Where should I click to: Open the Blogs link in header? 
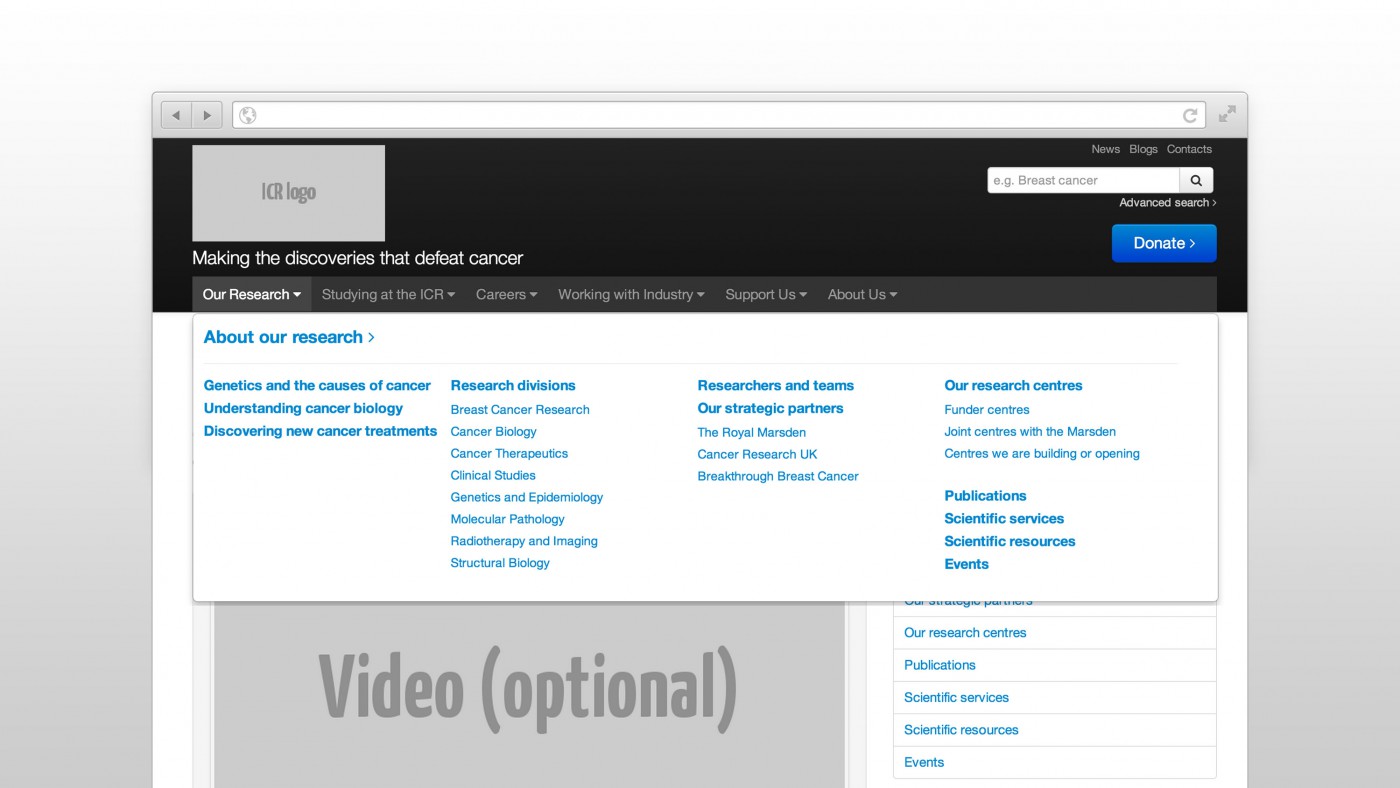pos(1143,149)
